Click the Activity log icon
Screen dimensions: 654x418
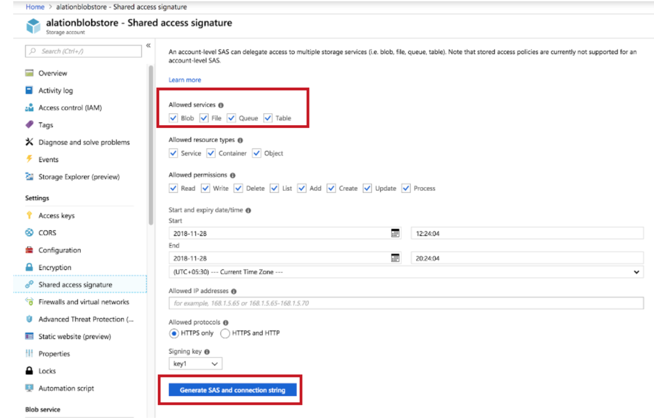pyautogui.click(x=29, y=90)
